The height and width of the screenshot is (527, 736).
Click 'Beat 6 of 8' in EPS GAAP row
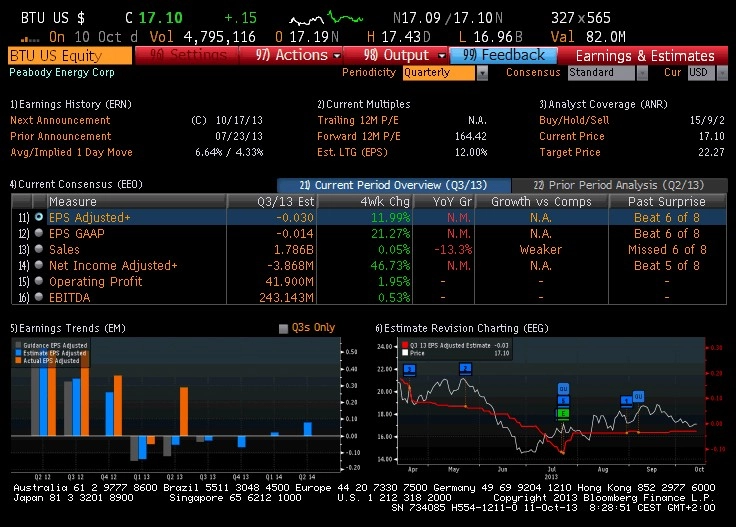[667, 233]
